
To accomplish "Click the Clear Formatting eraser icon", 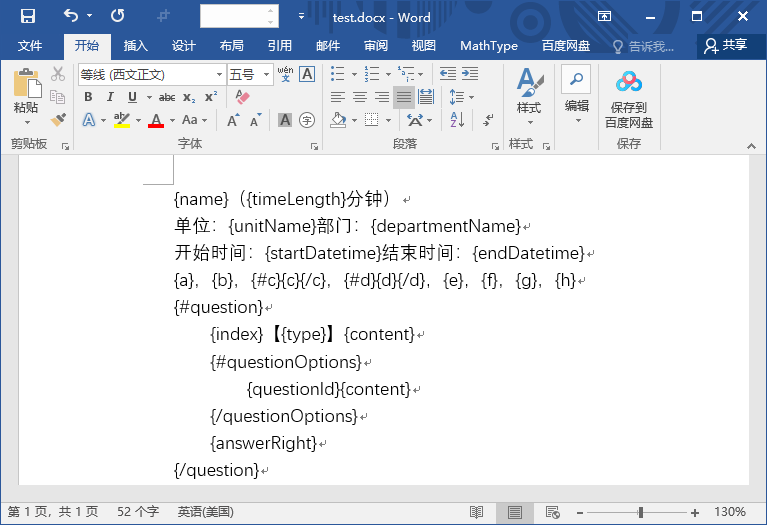I will 241,97.
